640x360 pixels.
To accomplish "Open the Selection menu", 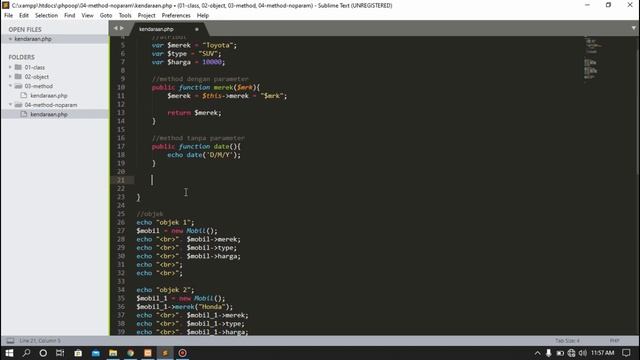I will point(46,16).
